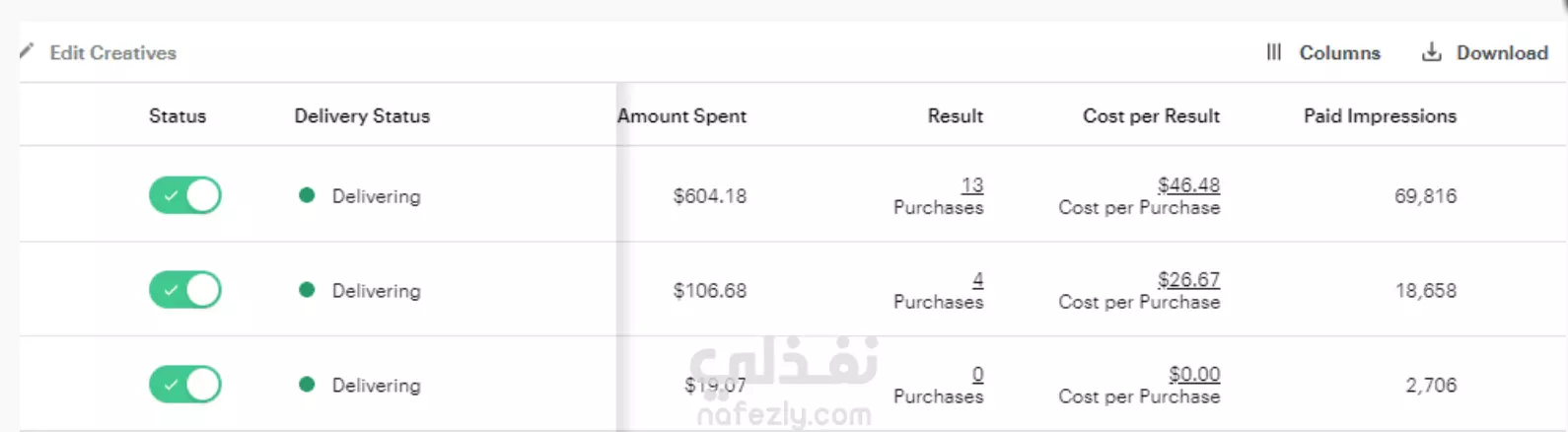Viewport: 1568px width, 432px height.
Task: Click the Download arrow icon
Action: pyautogui.click(x=1431, y=52)
